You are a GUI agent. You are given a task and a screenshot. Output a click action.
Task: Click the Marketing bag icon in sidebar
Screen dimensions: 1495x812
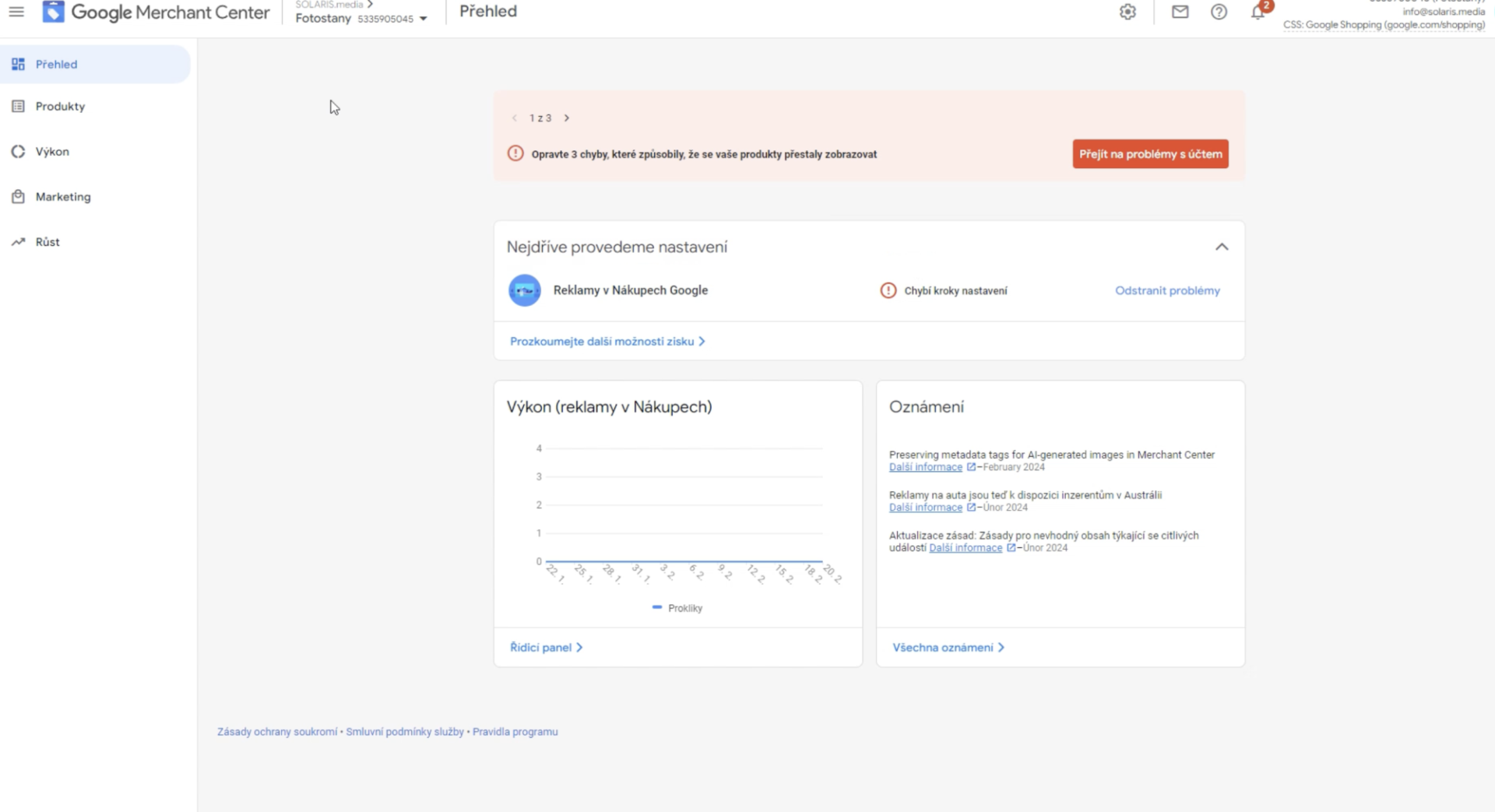[18, 196]
